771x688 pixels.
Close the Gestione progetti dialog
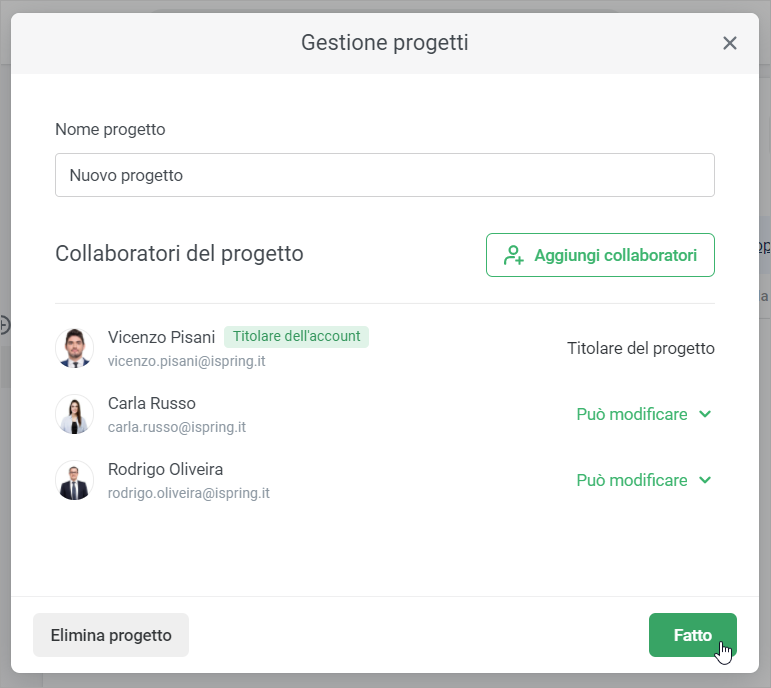[730, 43]
